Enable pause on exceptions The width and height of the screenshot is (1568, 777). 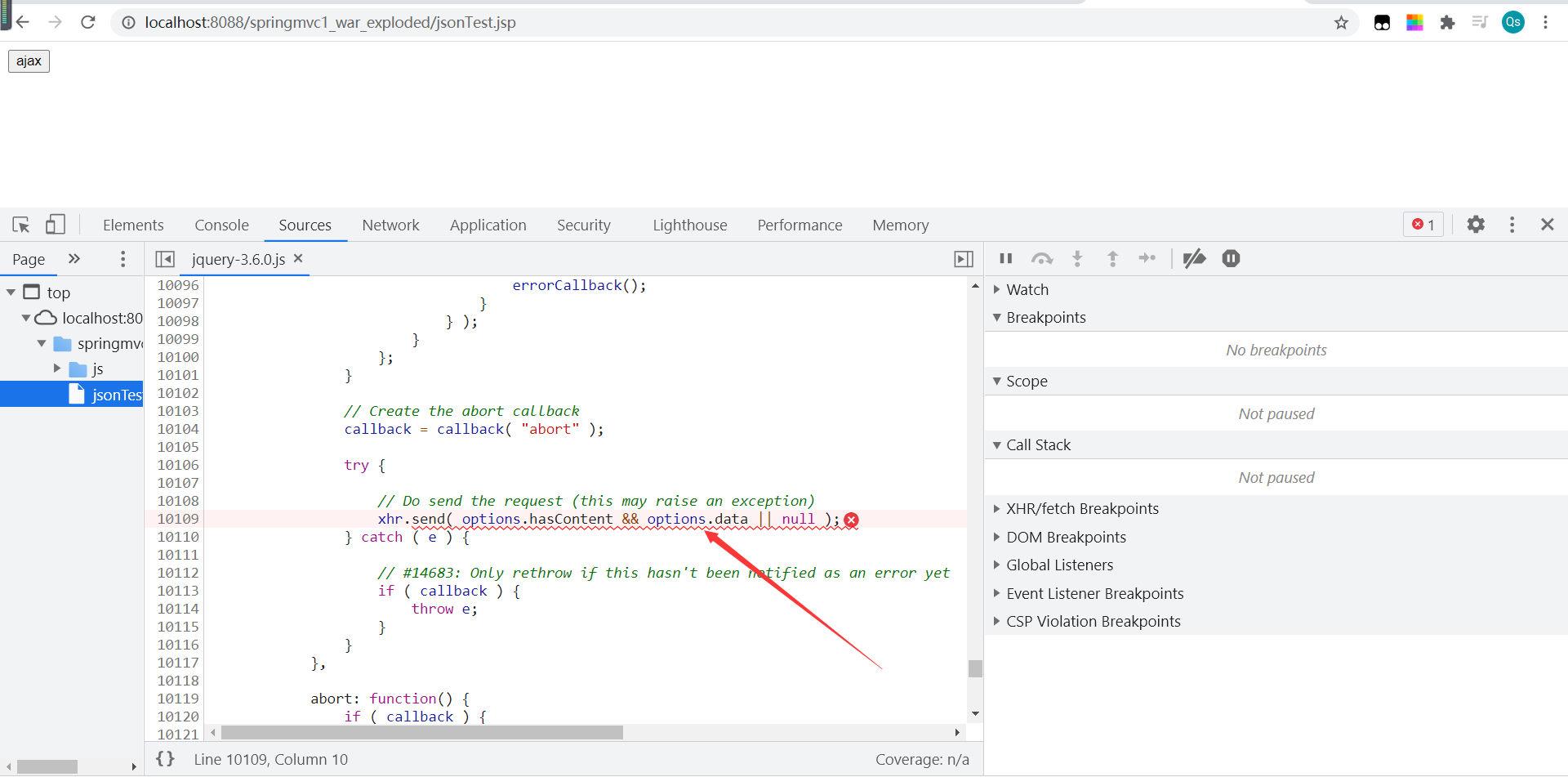click(x=1231, y=258)
